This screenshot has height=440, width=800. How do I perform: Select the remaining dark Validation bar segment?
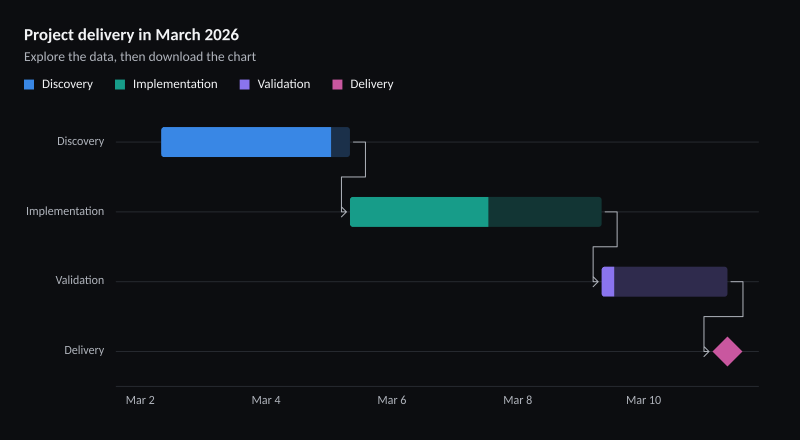pos(671,282)
